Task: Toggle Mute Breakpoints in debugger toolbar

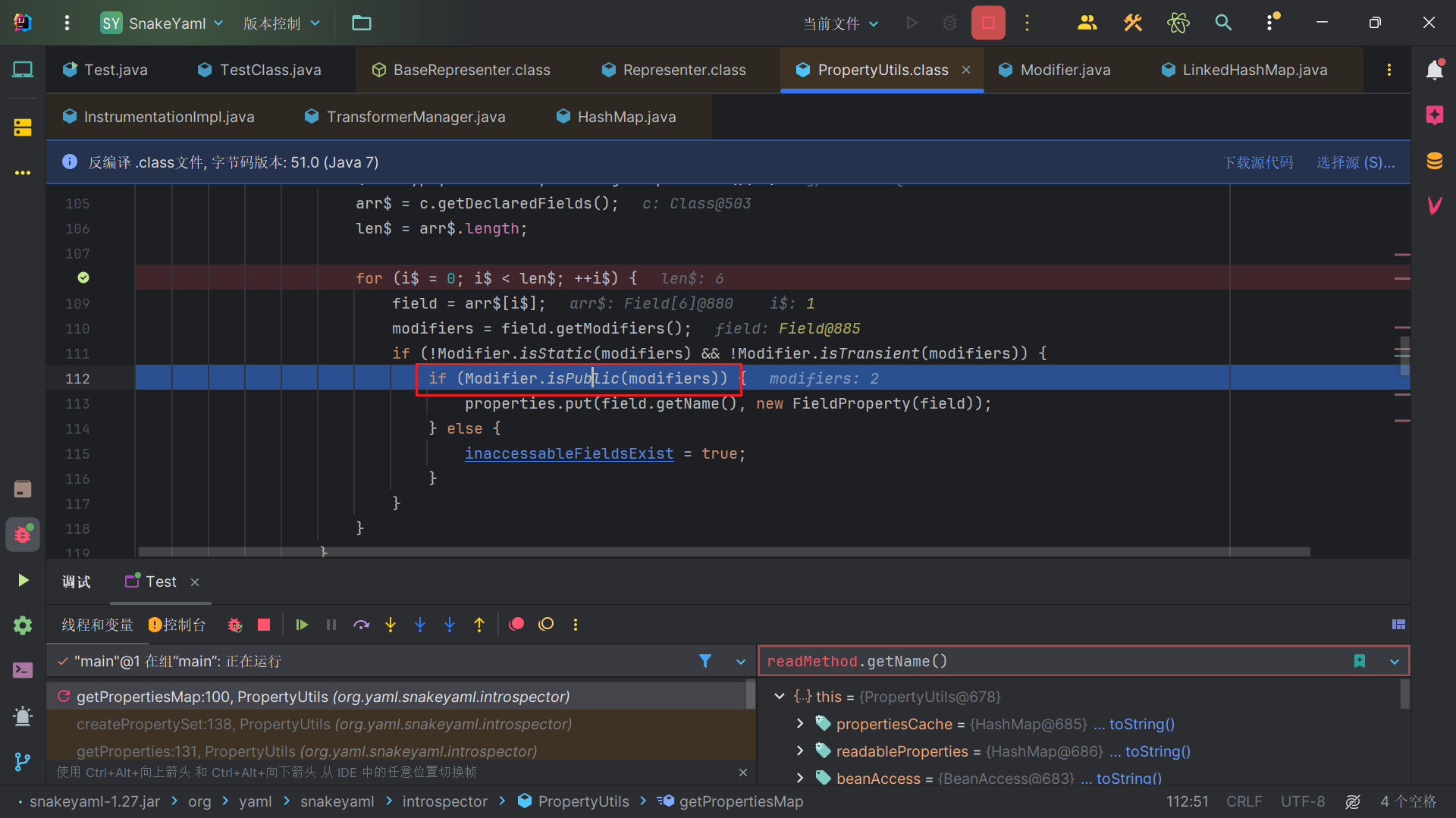Action: pos(546,625)
